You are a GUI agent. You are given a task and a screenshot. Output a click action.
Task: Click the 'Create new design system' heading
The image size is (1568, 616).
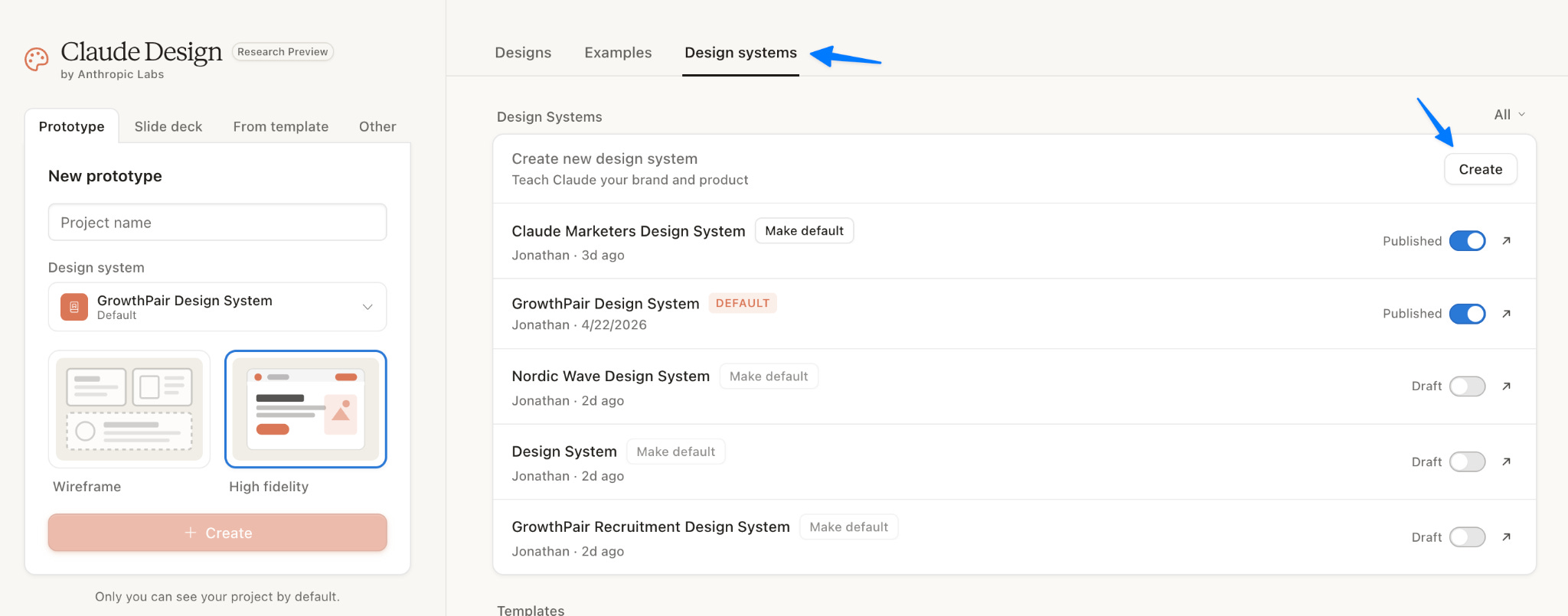tap(605, 159)
